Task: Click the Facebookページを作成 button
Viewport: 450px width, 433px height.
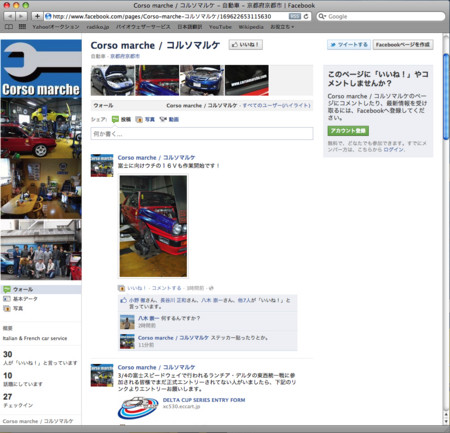Action: pyautogui.click(x=403, y=45)
